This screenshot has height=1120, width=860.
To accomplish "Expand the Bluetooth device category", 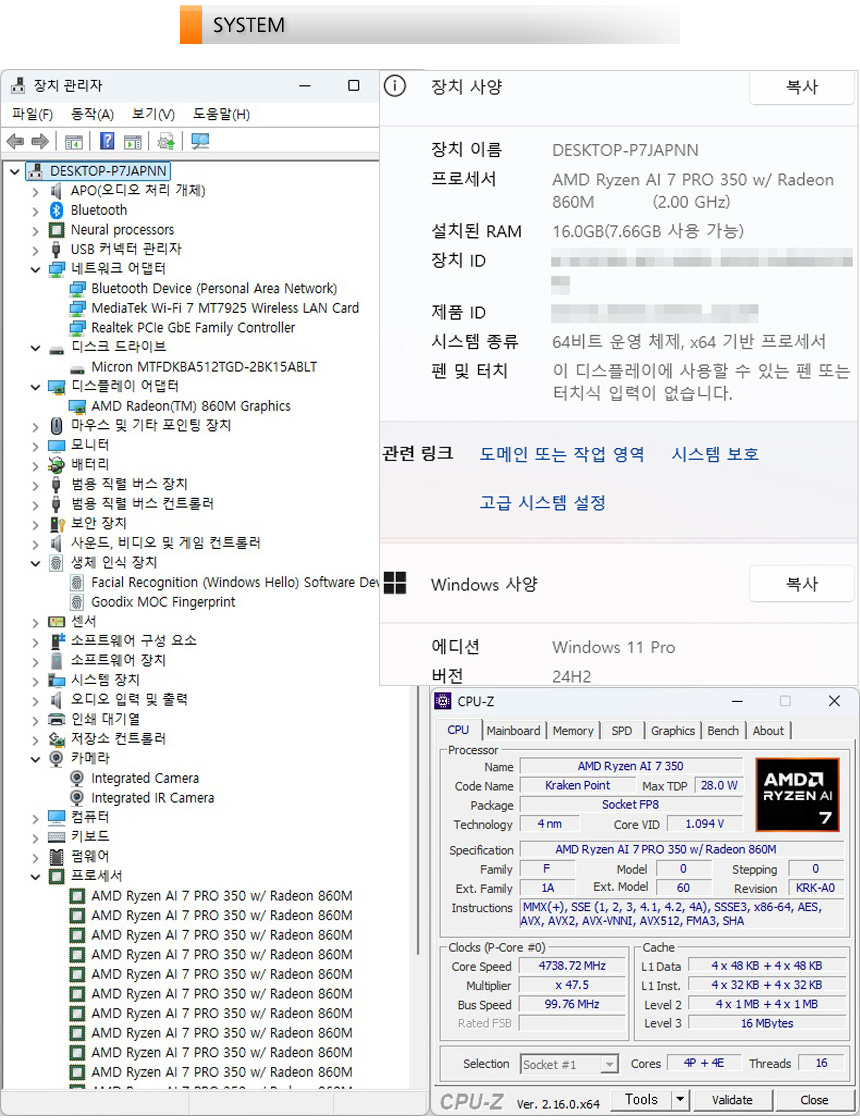I will (x=36, y=210).
